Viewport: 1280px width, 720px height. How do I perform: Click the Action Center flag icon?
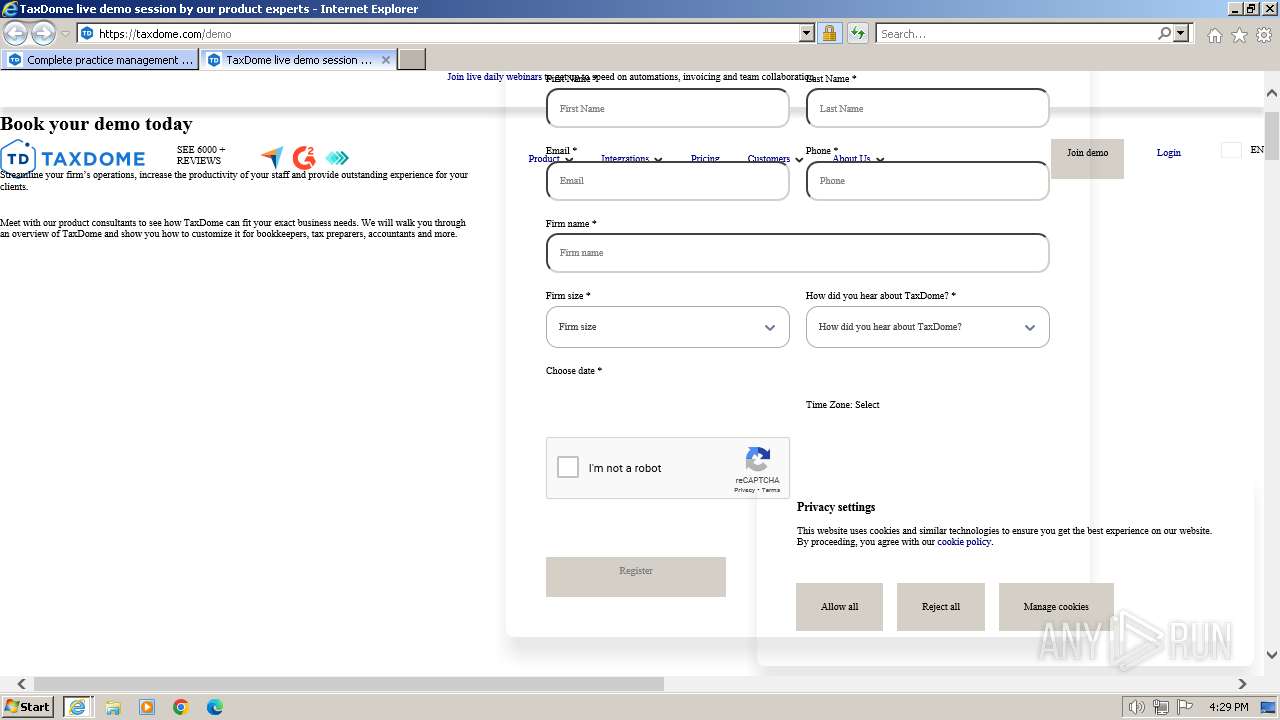1185,707
